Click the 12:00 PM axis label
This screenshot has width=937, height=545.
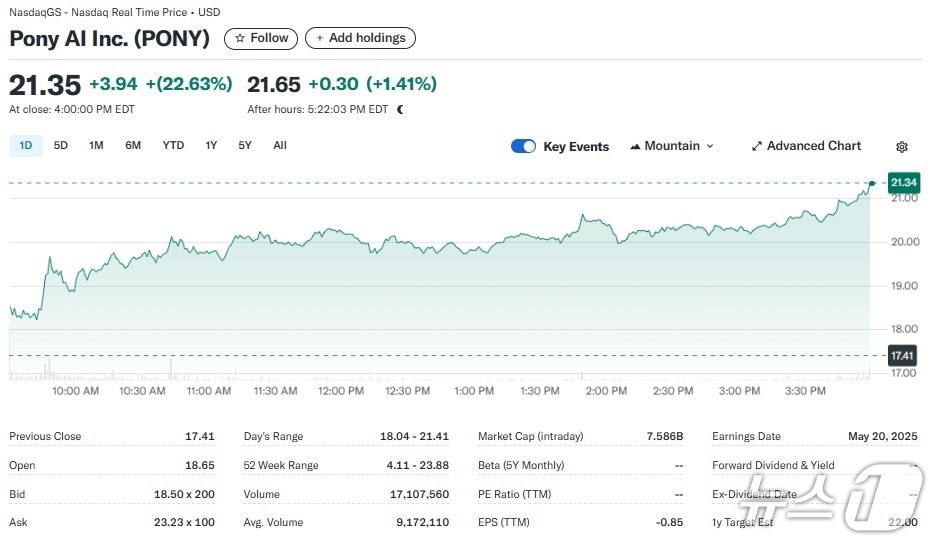341,391
